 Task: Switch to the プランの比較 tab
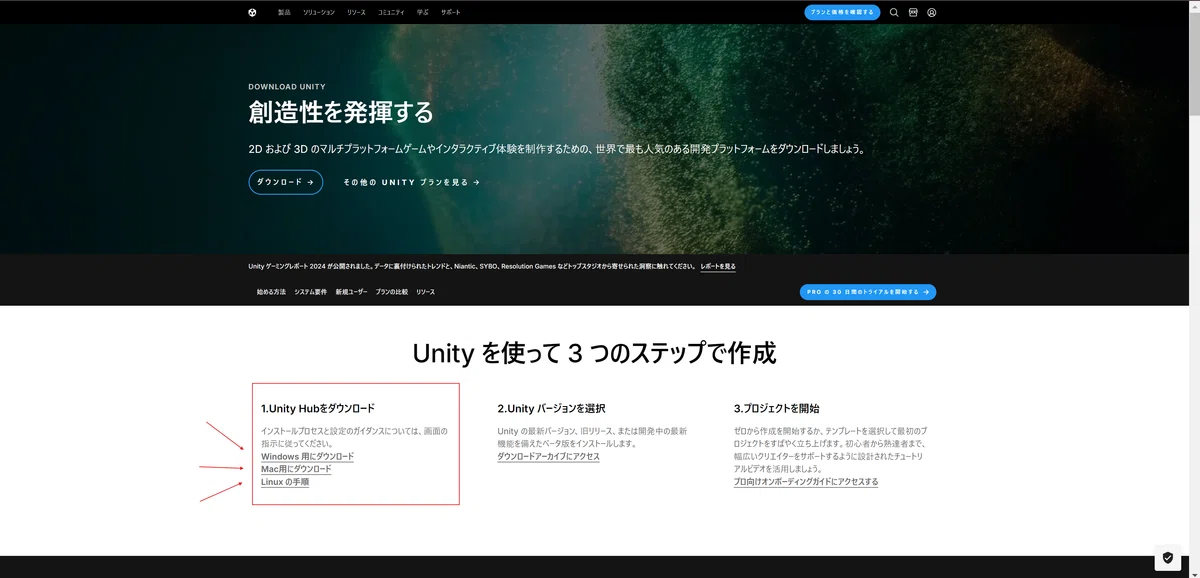pos(392,292)
